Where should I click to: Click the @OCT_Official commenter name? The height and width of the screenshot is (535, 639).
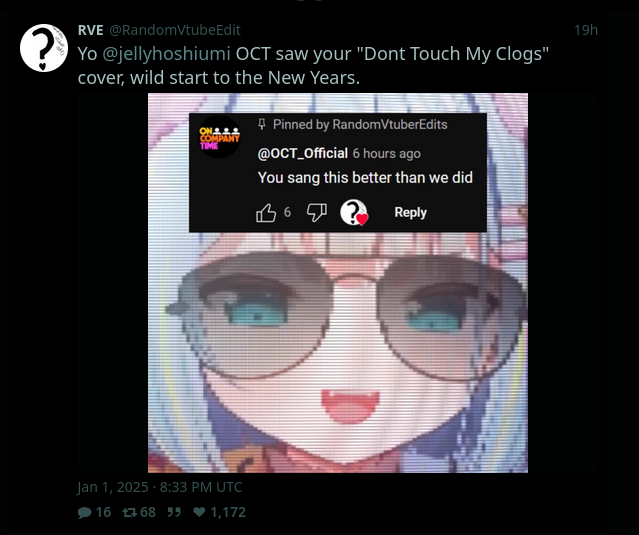(x=303, y=154)
